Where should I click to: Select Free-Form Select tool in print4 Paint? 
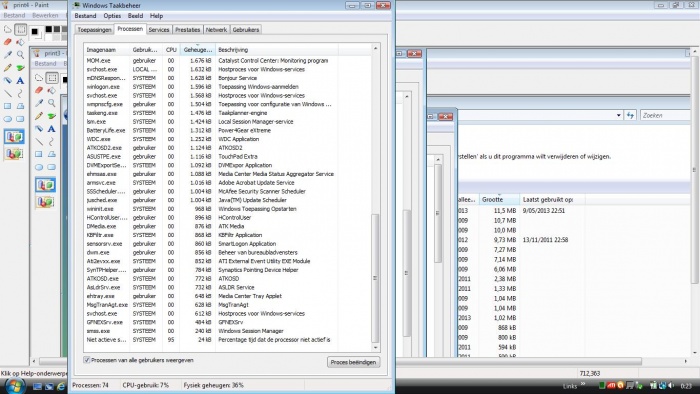coord(8,30)
